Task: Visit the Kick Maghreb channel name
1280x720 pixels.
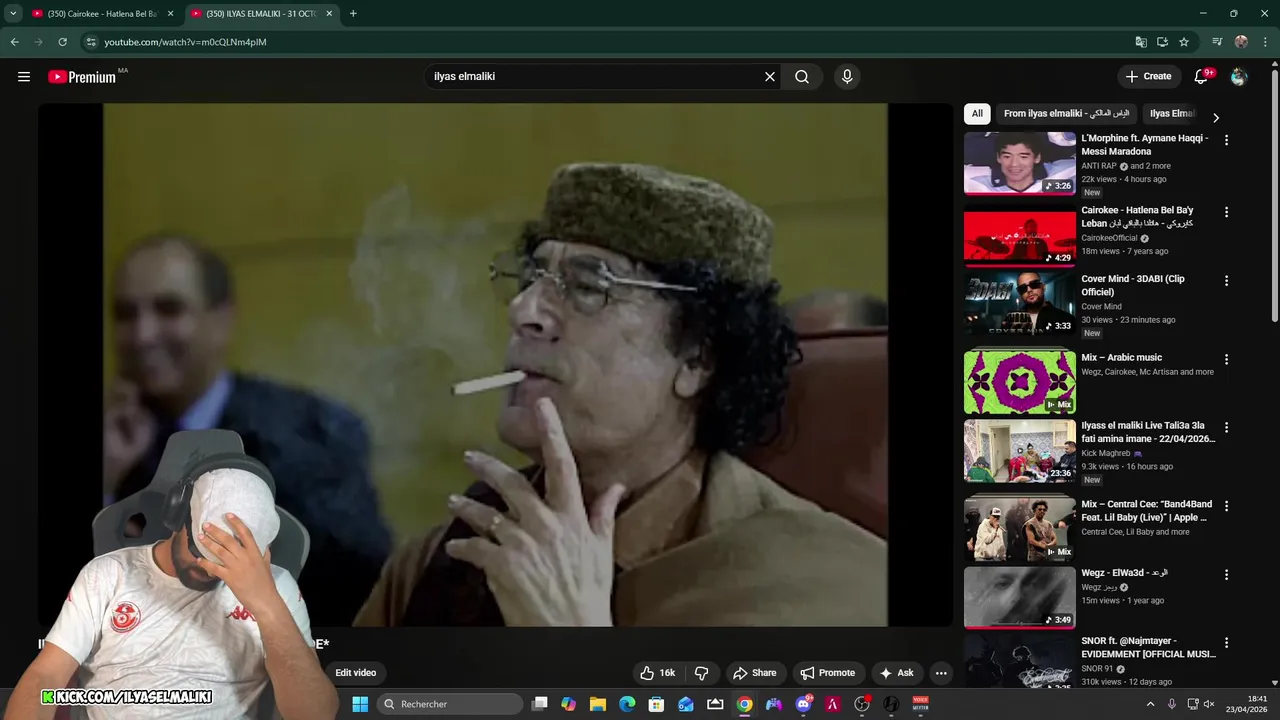Action: tap(1107, 453)
